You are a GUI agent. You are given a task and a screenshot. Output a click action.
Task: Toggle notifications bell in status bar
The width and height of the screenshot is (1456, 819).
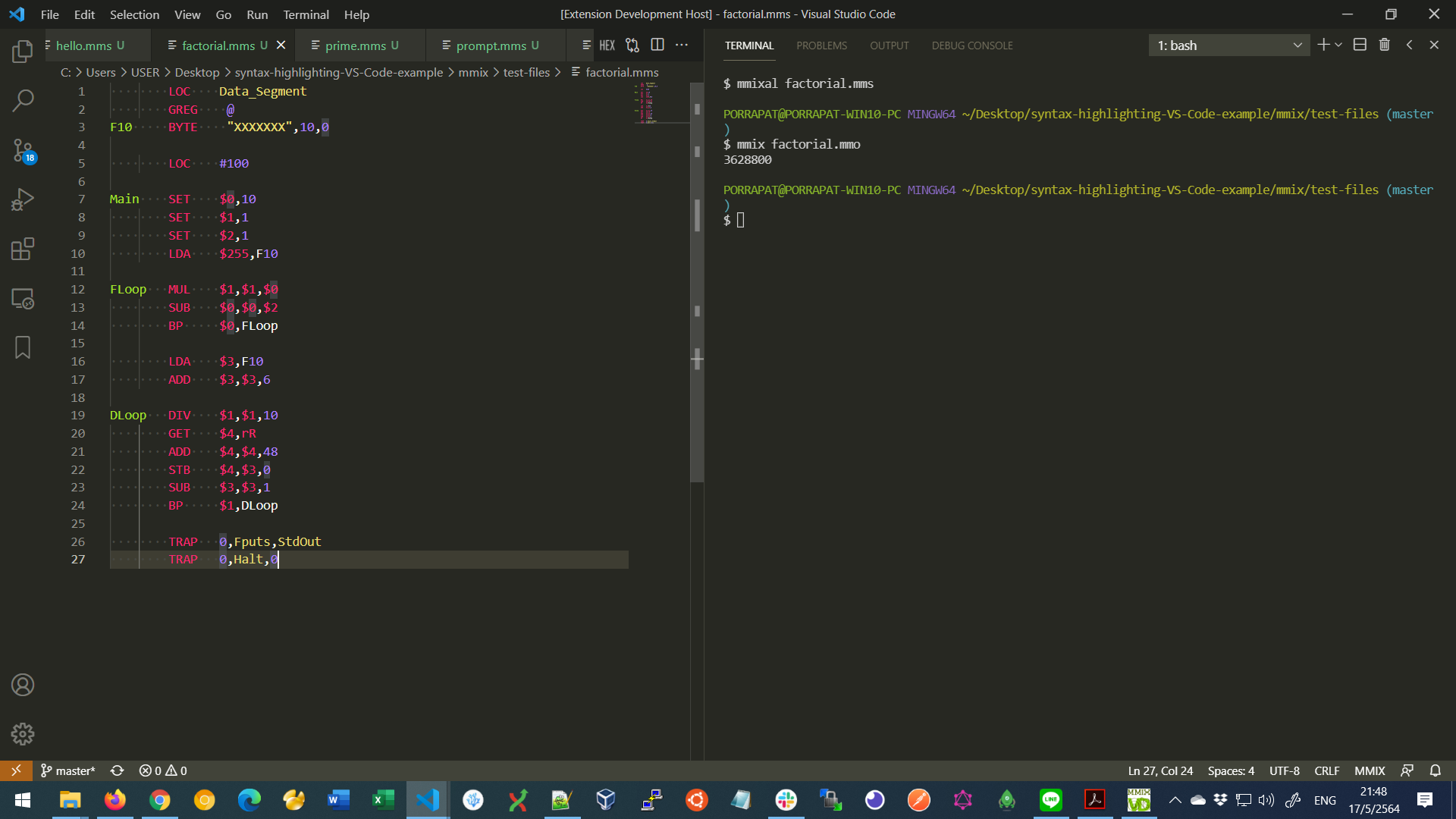(1436, 770)
